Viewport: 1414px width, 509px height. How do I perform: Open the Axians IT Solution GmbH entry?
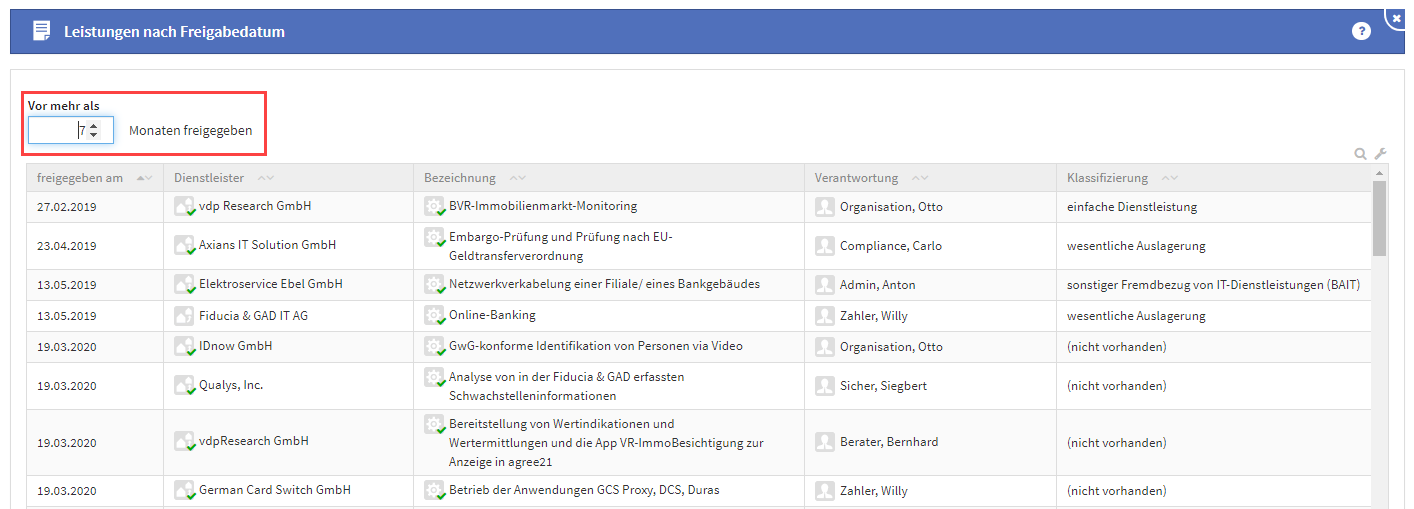tap(267, 245)
